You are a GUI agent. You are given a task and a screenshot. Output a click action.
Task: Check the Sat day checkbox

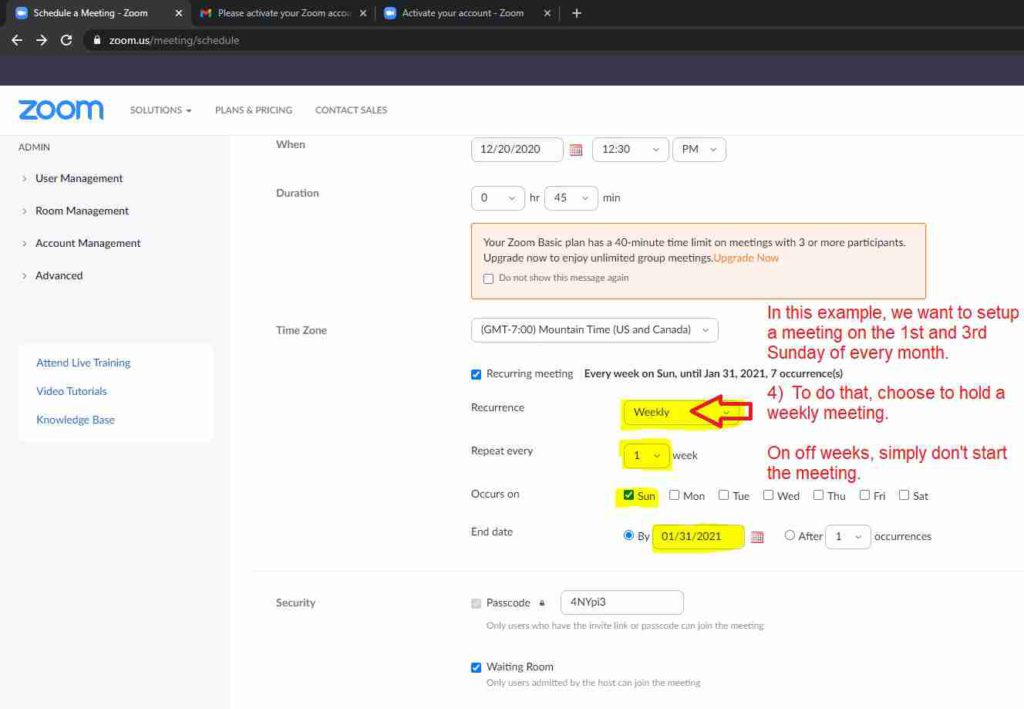pos(904,496)
